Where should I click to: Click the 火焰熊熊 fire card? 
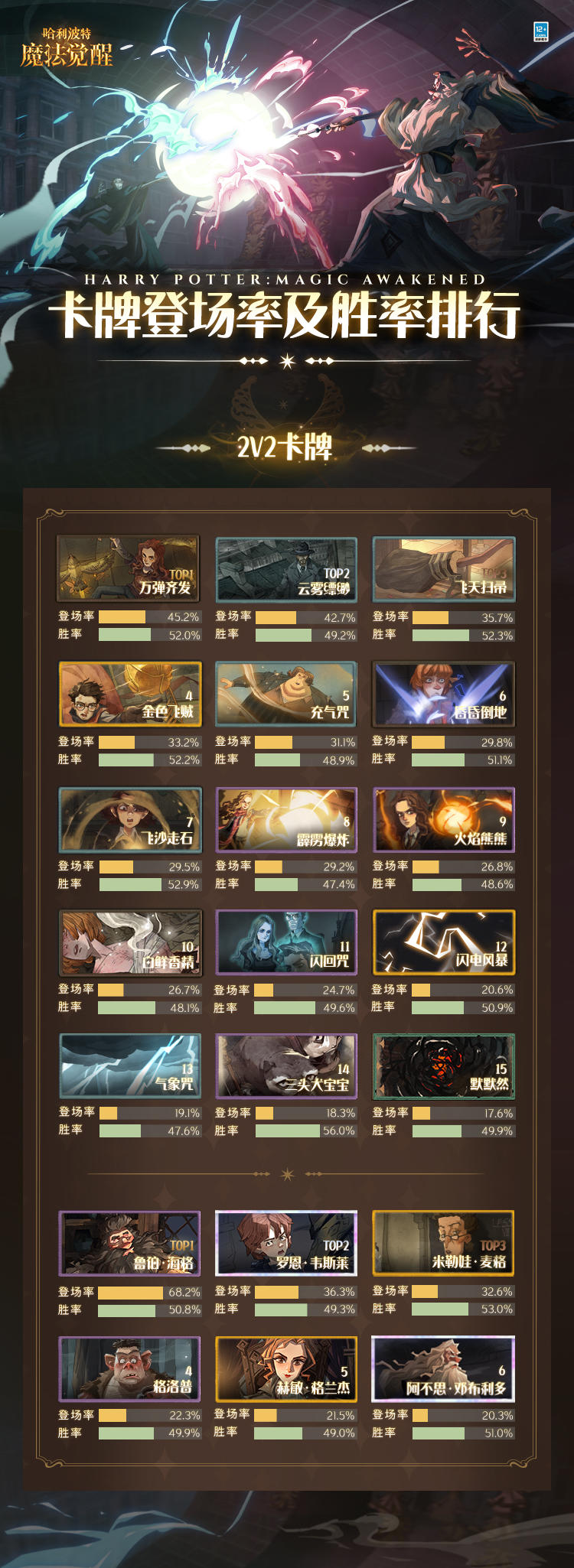(x=444, y=820)
